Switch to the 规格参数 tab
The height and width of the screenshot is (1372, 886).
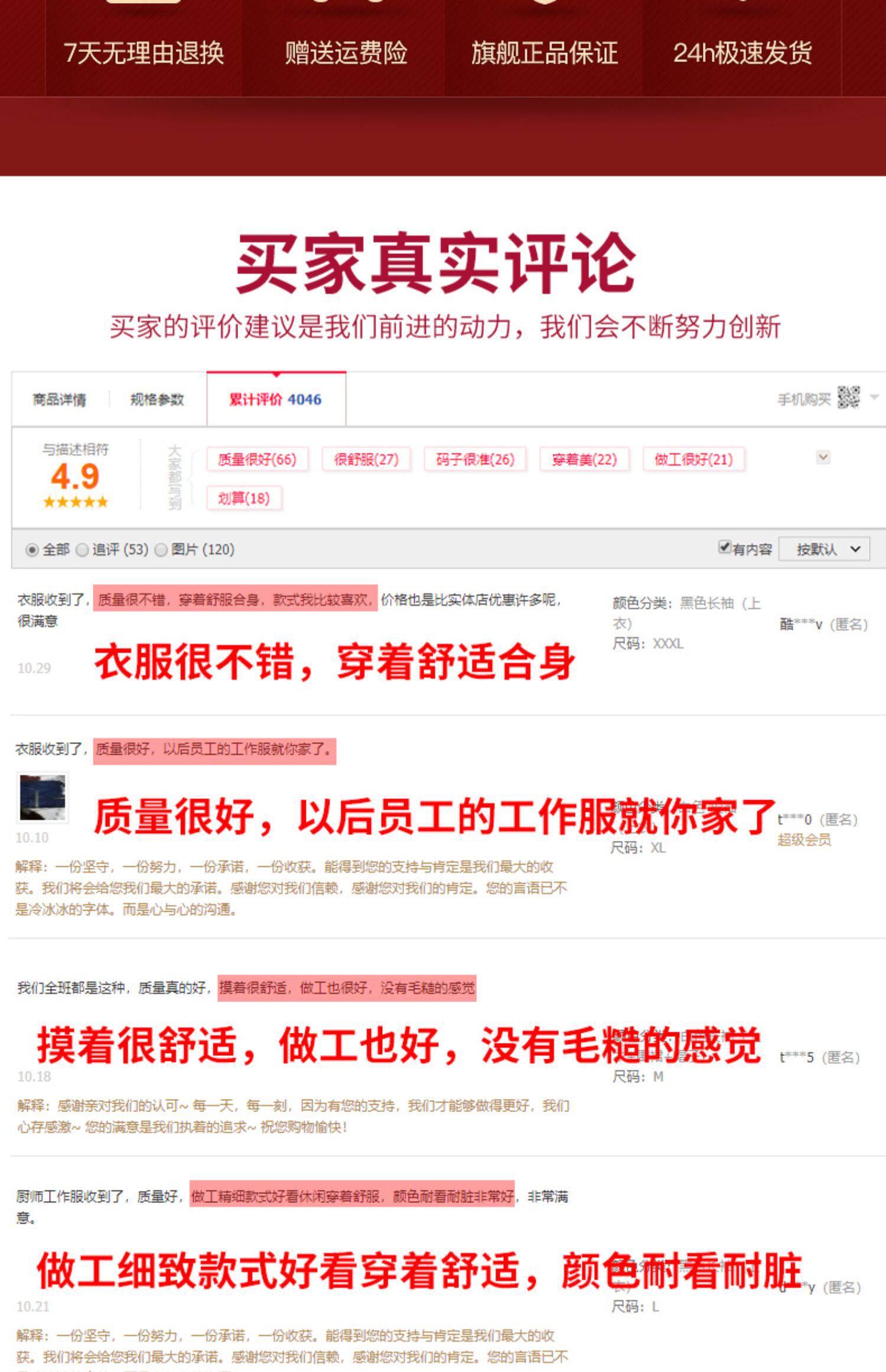(x=157, y=399)
